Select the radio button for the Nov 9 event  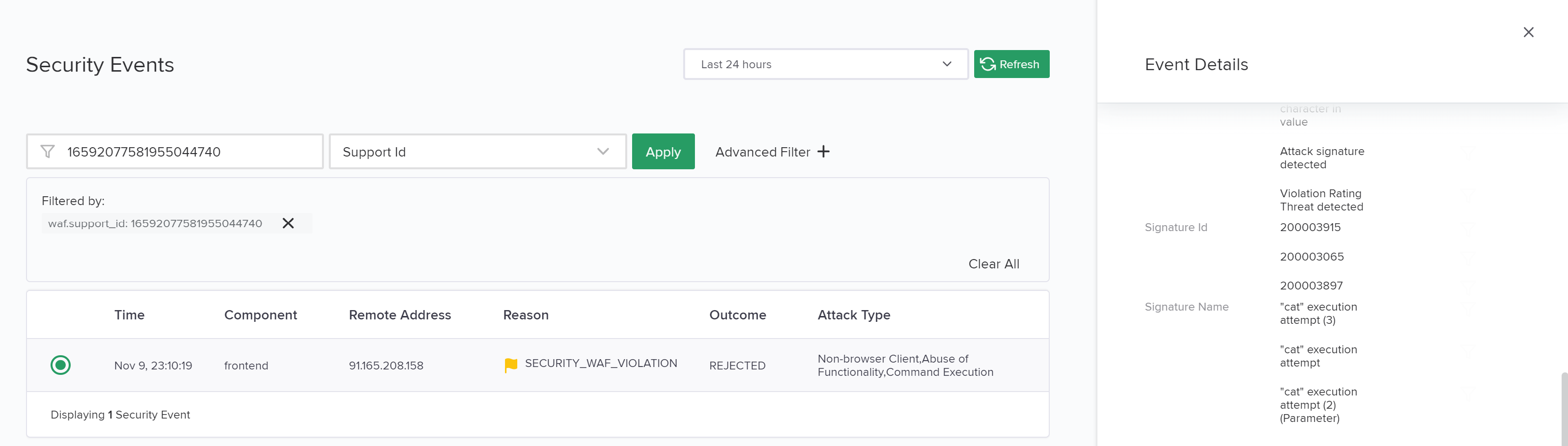coord(60,365)
